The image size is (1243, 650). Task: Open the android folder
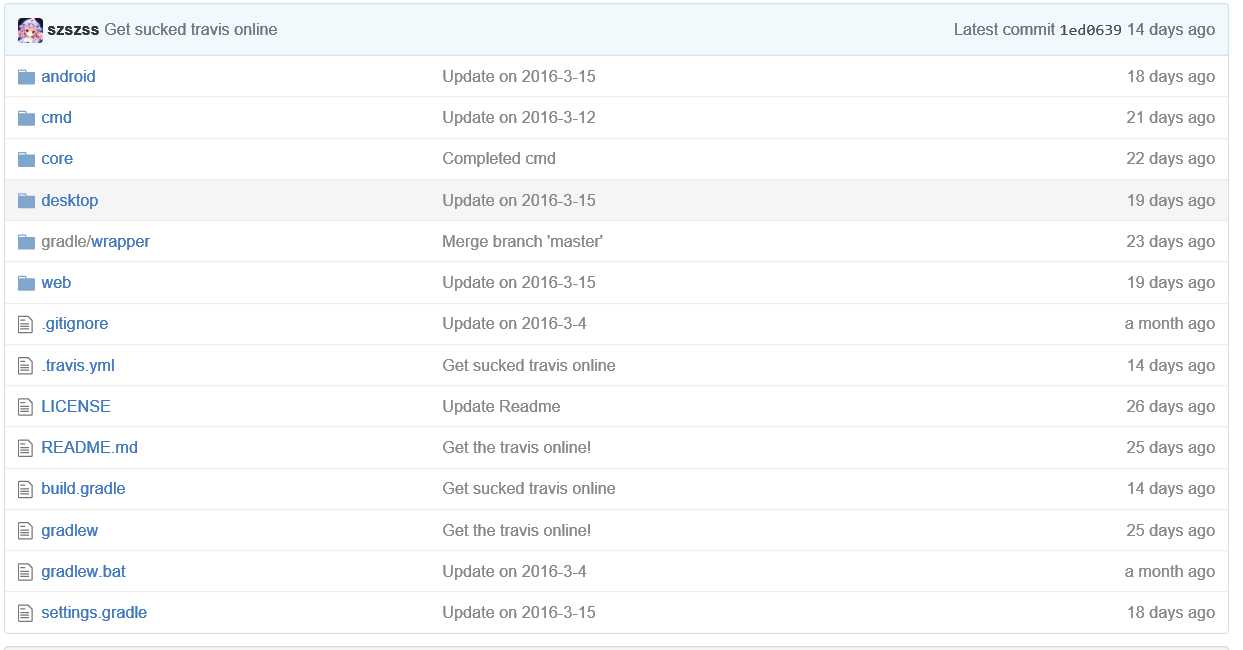(68, 77)
